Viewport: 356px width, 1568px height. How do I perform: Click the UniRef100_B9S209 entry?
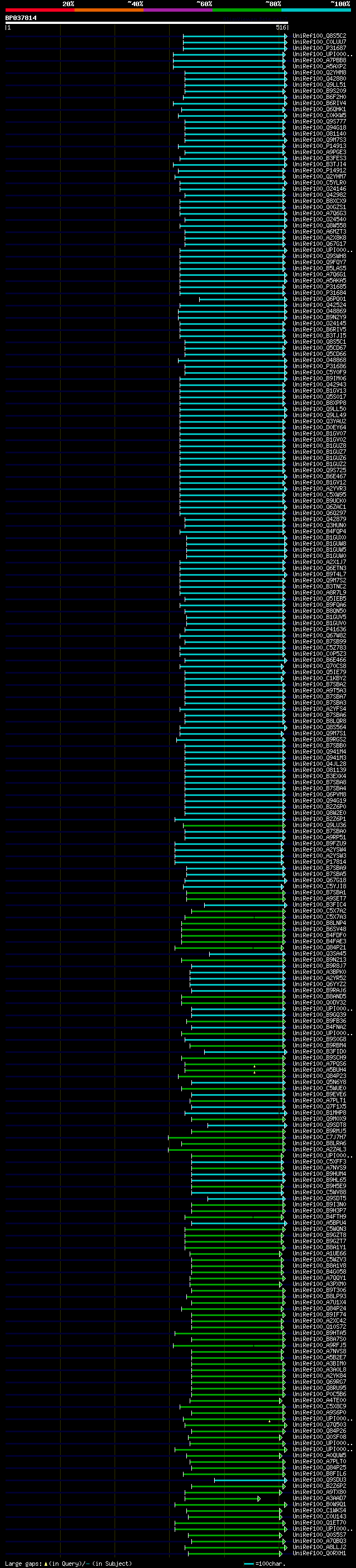[x=319, y=91]
